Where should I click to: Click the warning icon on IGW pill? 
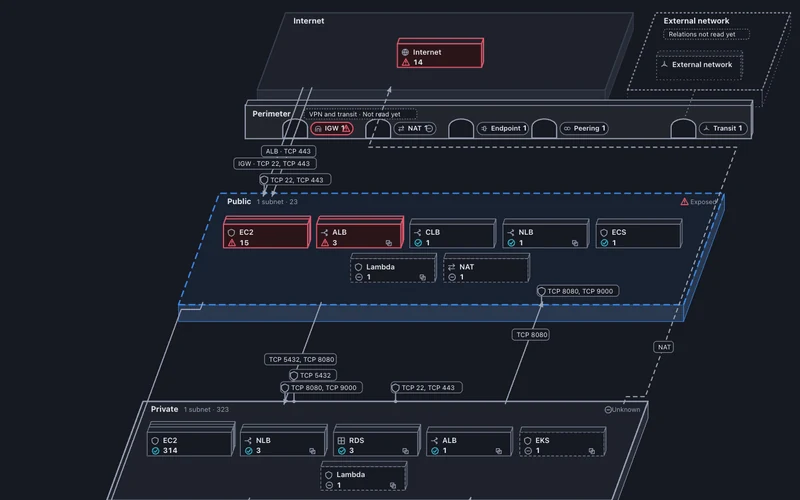point(346,129)
